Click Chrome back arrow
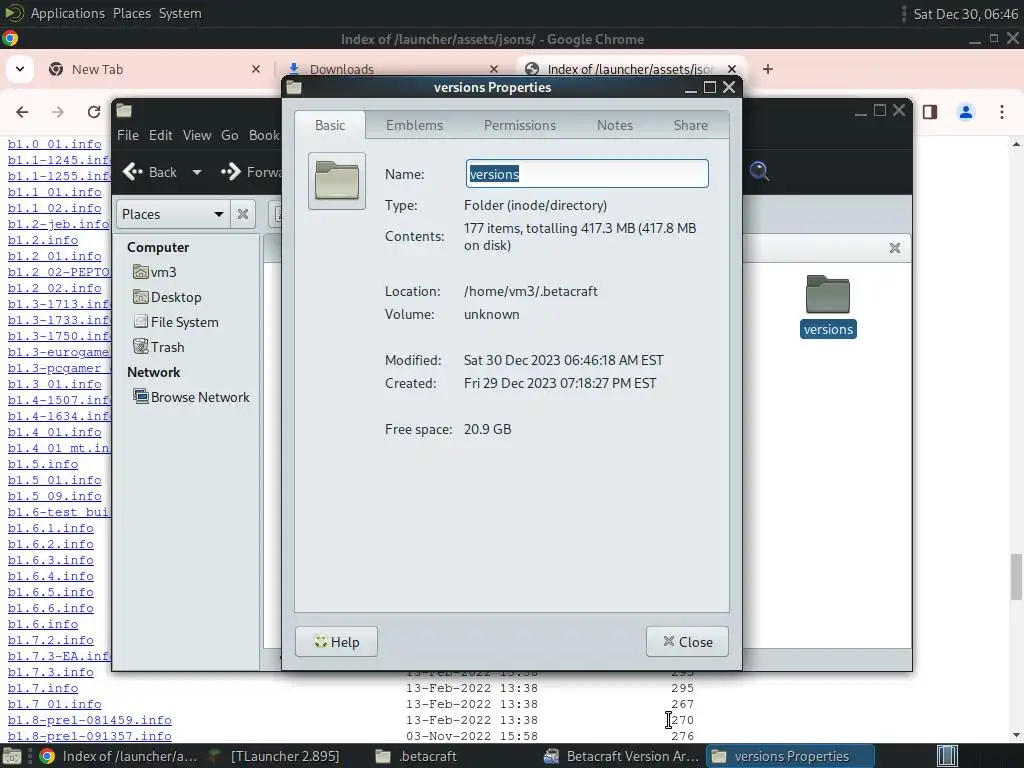 click(22, 112)
